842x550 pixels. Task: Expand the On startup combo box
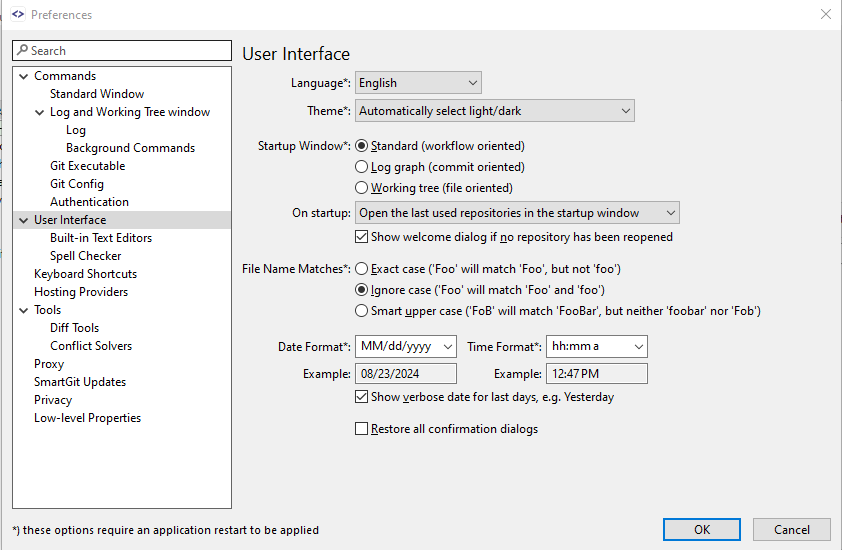517,213
